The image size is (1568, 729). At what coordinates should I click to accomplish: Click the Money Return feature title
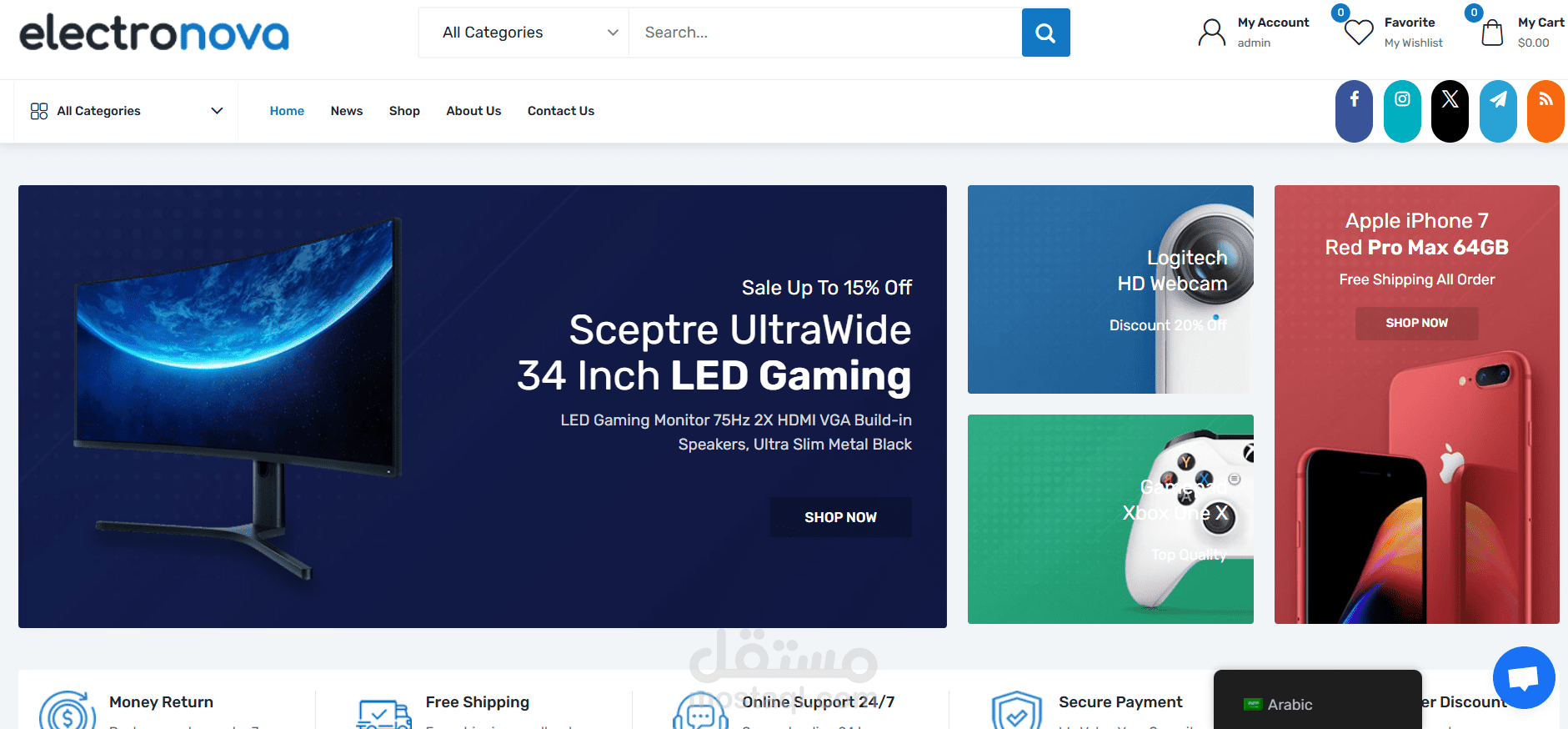pos(161,701)
